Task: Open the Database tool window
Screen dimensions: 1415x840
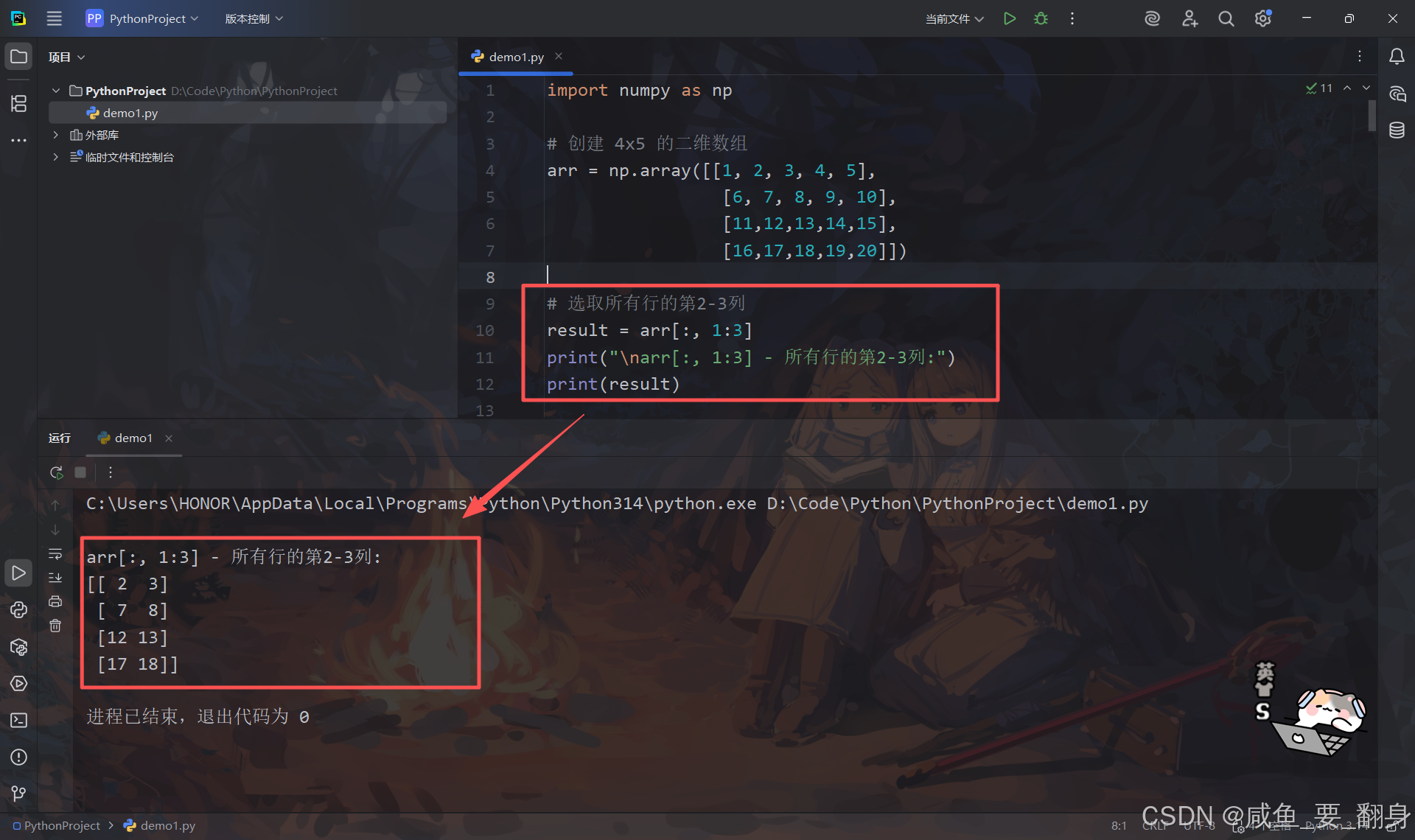Action: coord(1397,130)
